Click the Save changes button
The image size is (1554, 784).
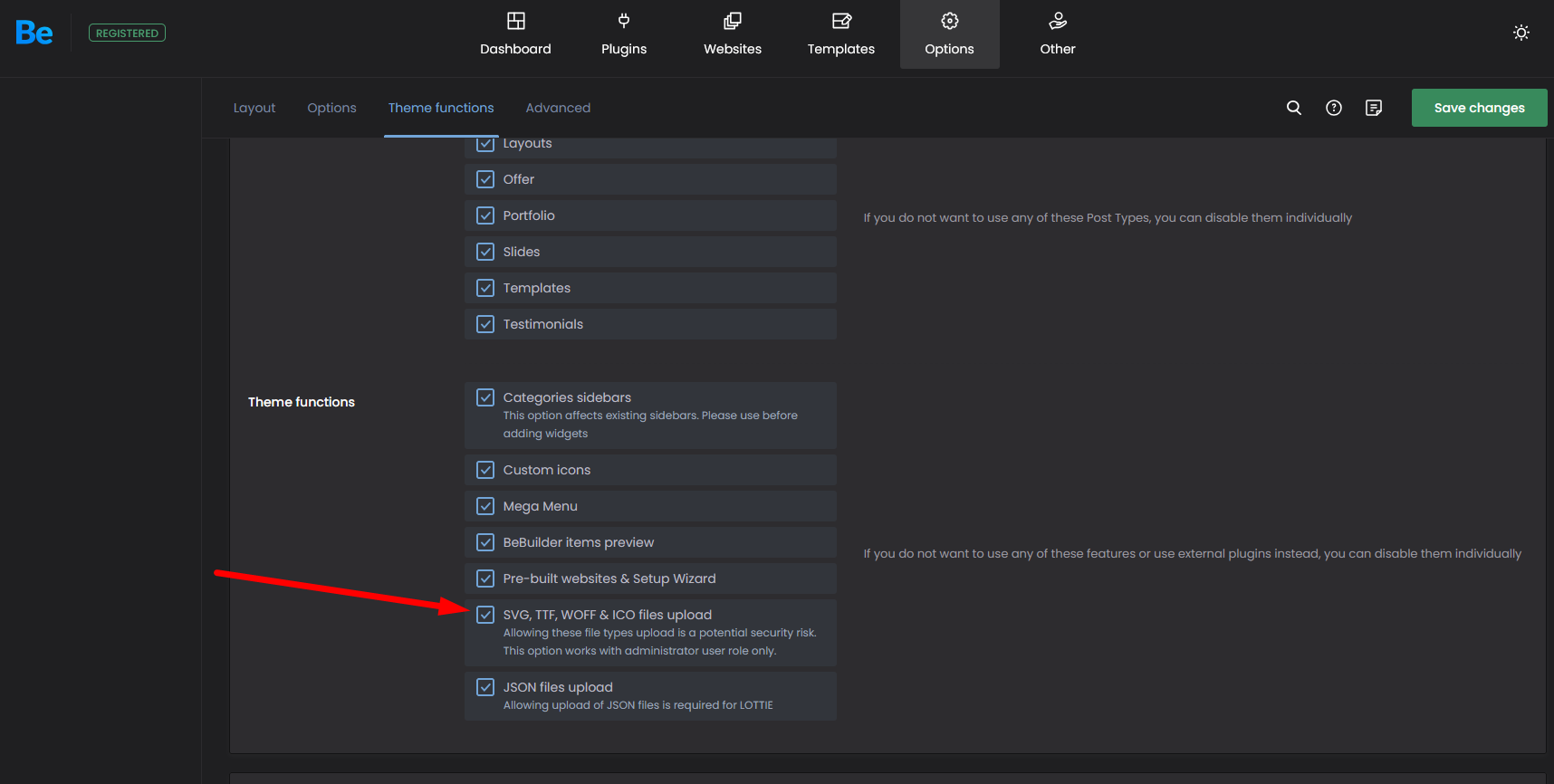(1478, 108)
